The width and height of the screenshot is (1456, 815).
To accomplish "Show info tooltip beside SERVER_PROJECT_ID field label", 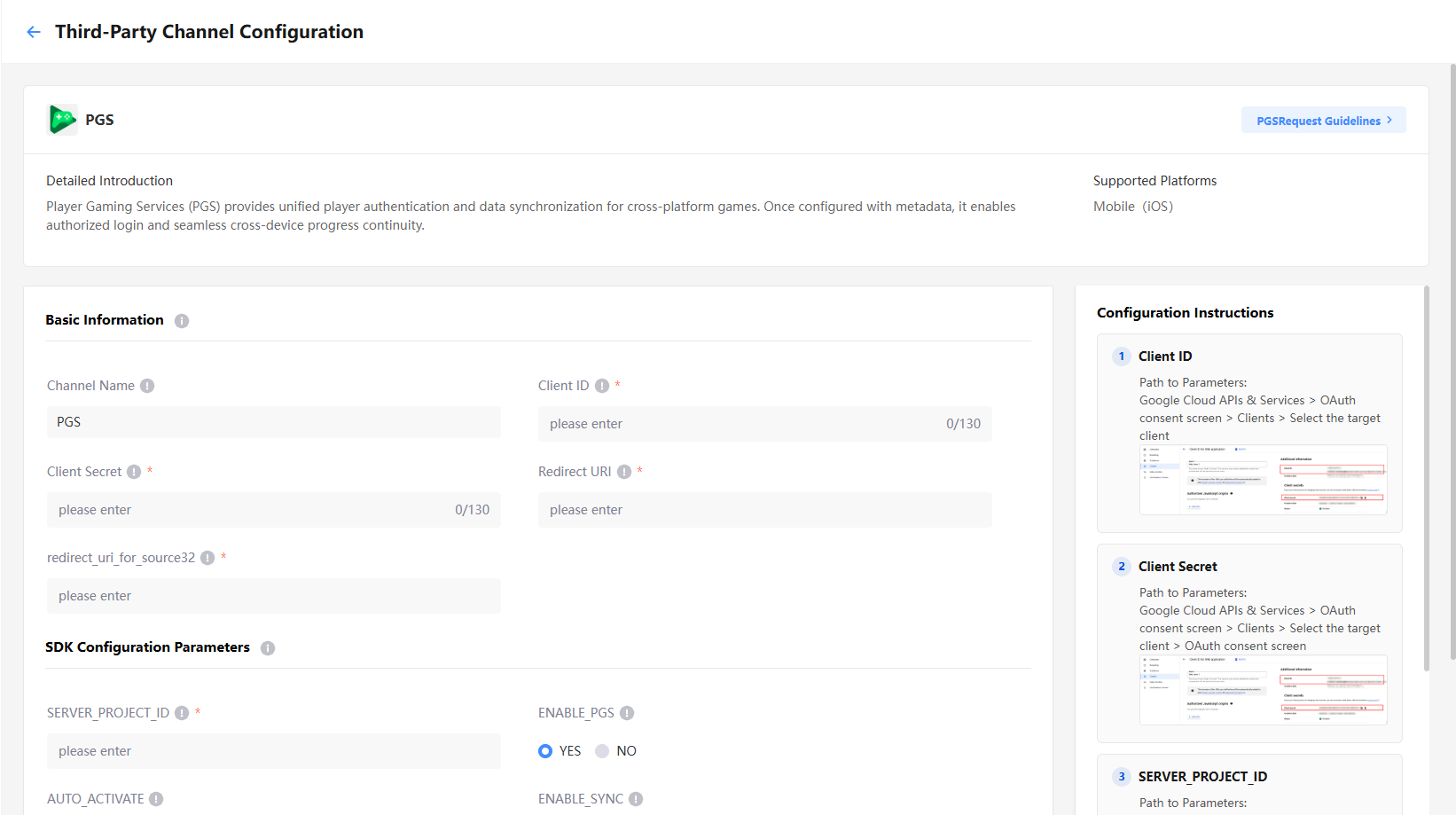I will [182, 713].
